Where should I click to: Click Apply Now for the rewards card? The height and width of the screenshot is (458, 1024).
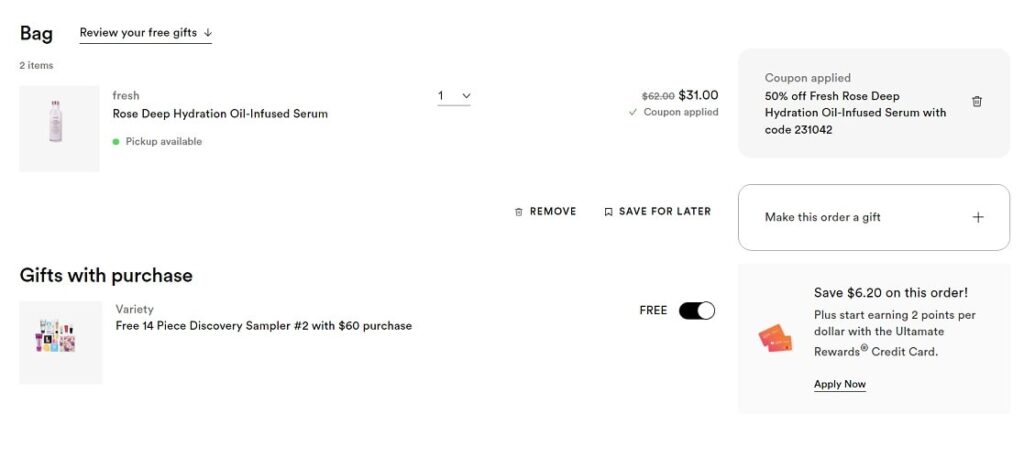click(x=840, y=385)
